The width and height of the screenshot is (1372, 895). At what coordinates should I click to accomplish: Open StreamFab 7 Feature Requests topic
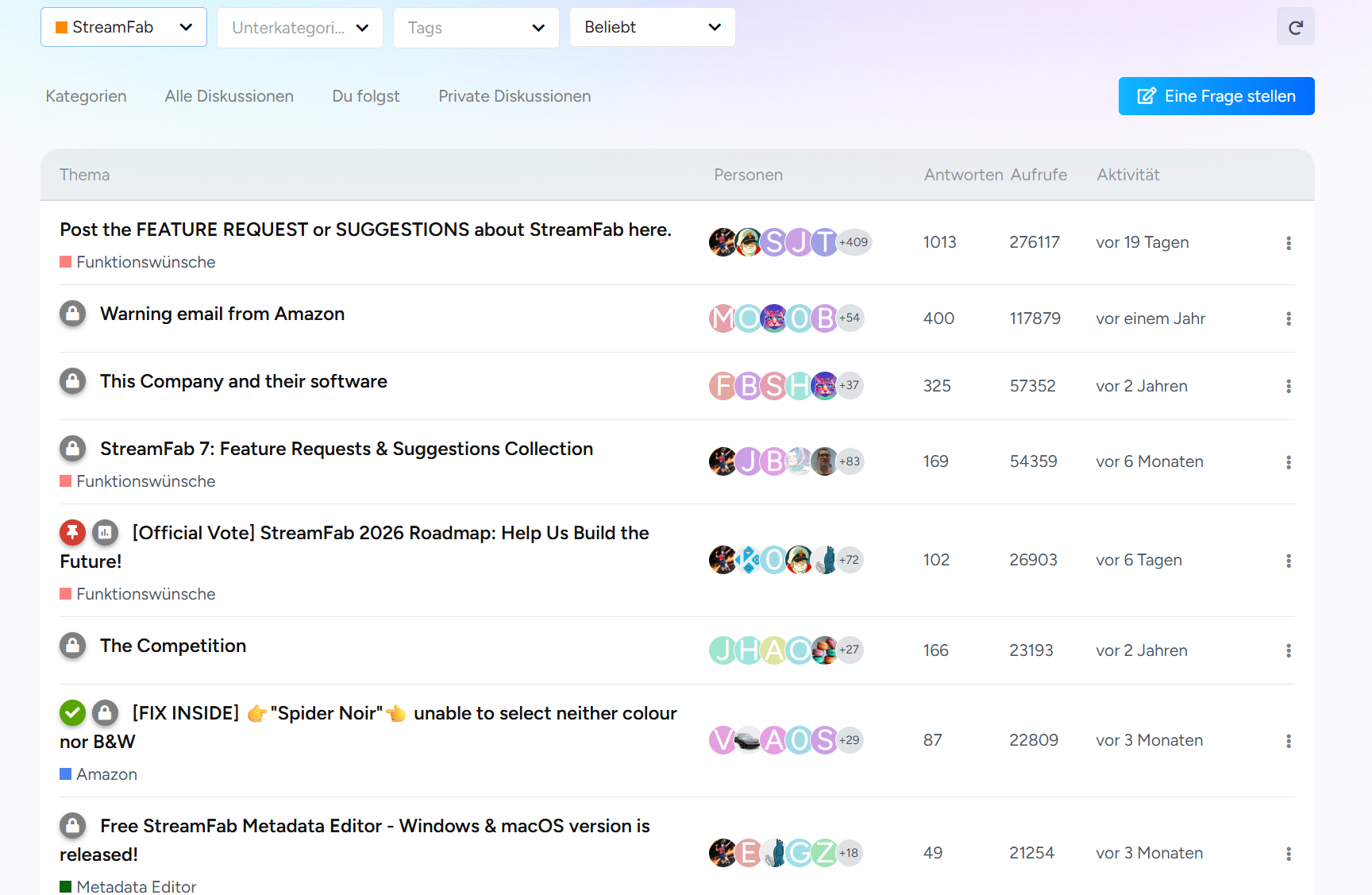pyautogui.click(x=346, y=449)
